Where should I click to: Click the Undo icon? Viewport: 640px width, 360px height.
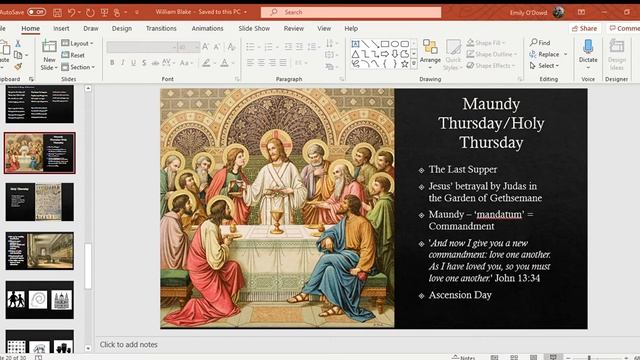[x=71, y=13]
